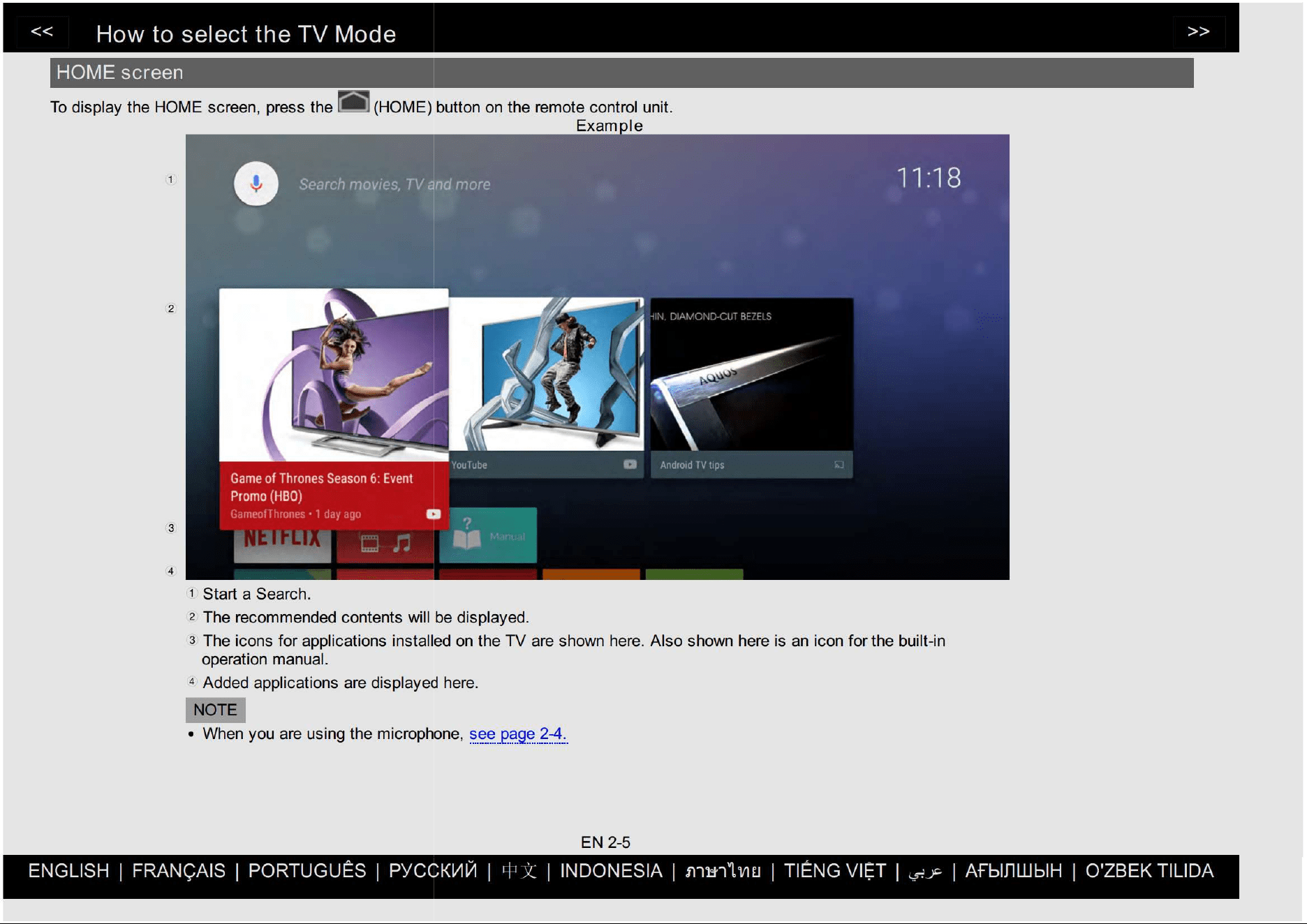Switch language to РУССКИЙ
Screen dimensions: 1307x924
click(x=433, y=871)
